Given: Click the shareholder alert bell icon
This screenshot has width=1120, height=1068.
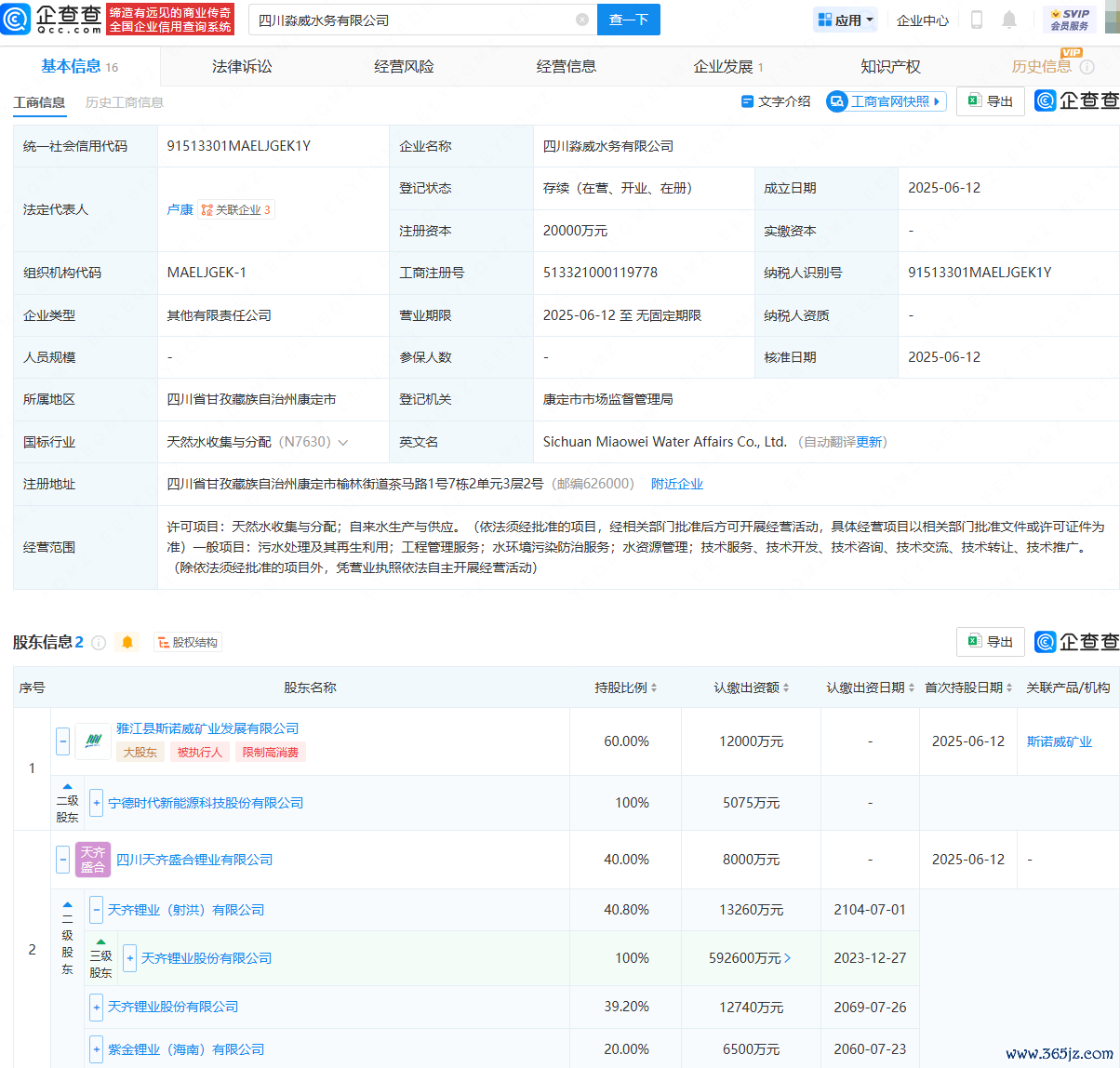Looking at the screenshot, I should tap(127, 643).
